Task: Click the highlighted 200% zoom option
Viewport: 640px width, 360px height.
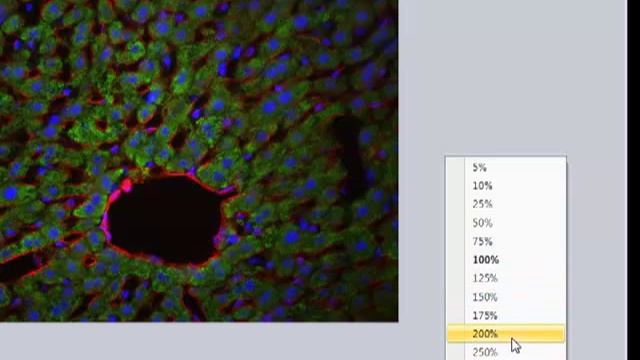Action: click(506, 333)
